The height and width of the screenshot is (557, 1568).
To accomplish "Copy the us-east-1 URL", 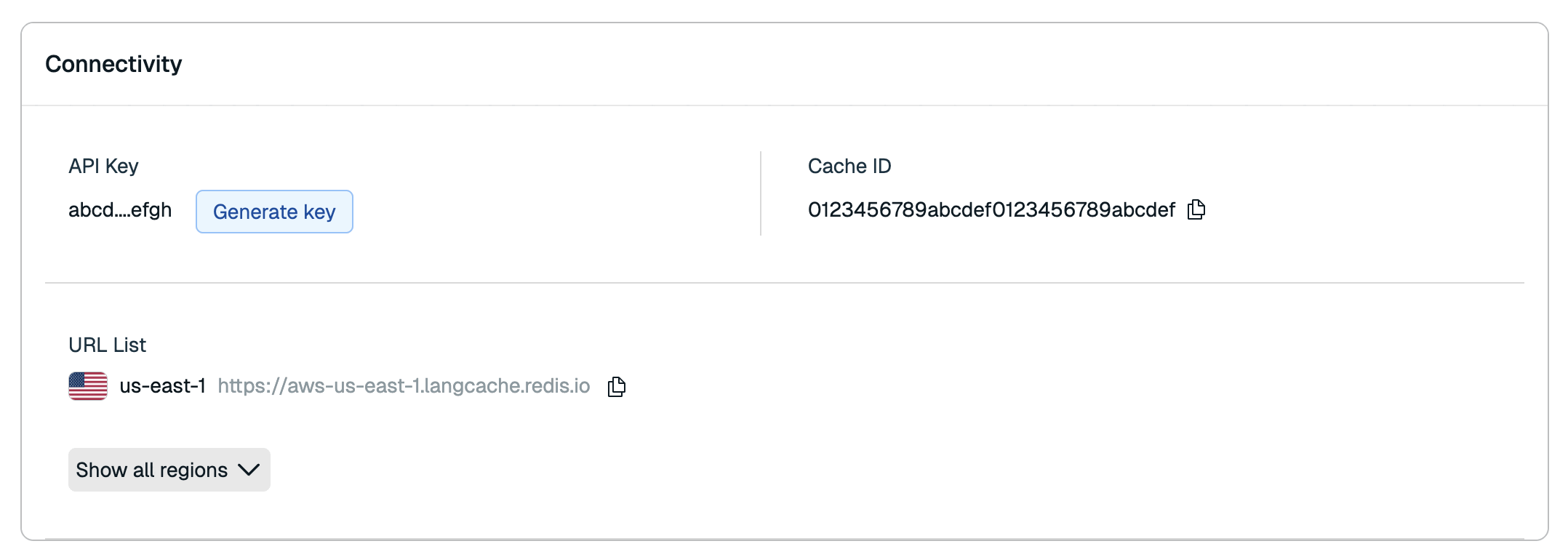I will pyautogui.click(x=617, y=386).
